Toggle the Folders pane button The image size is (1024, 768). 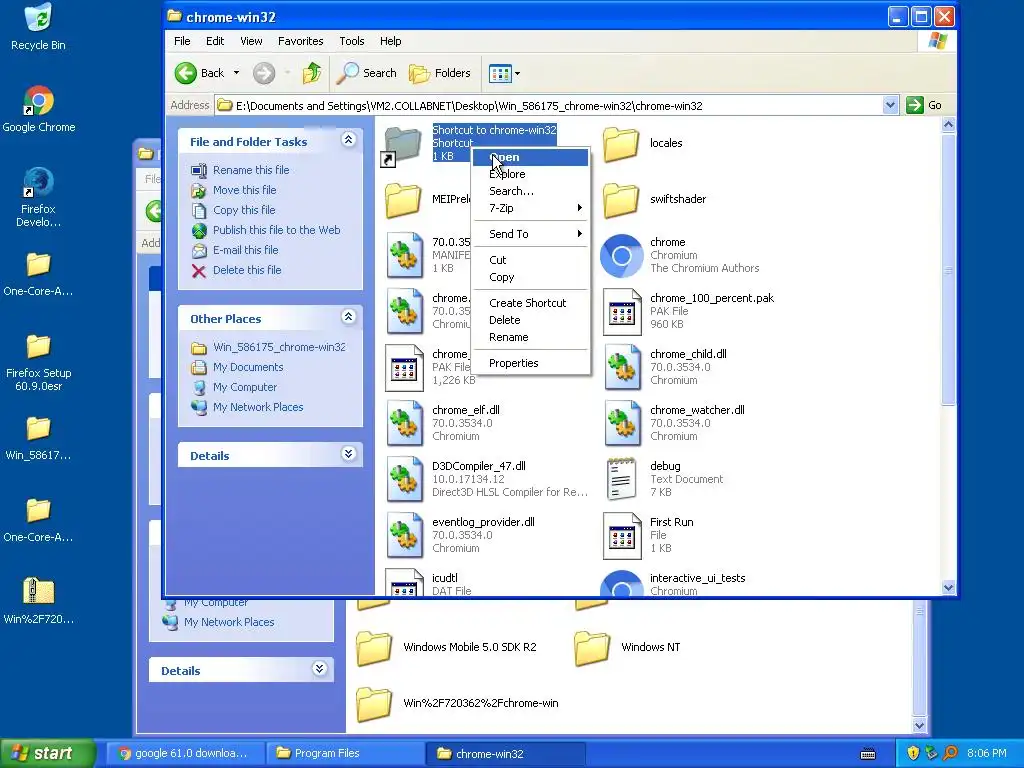click(x=440, y=73)
